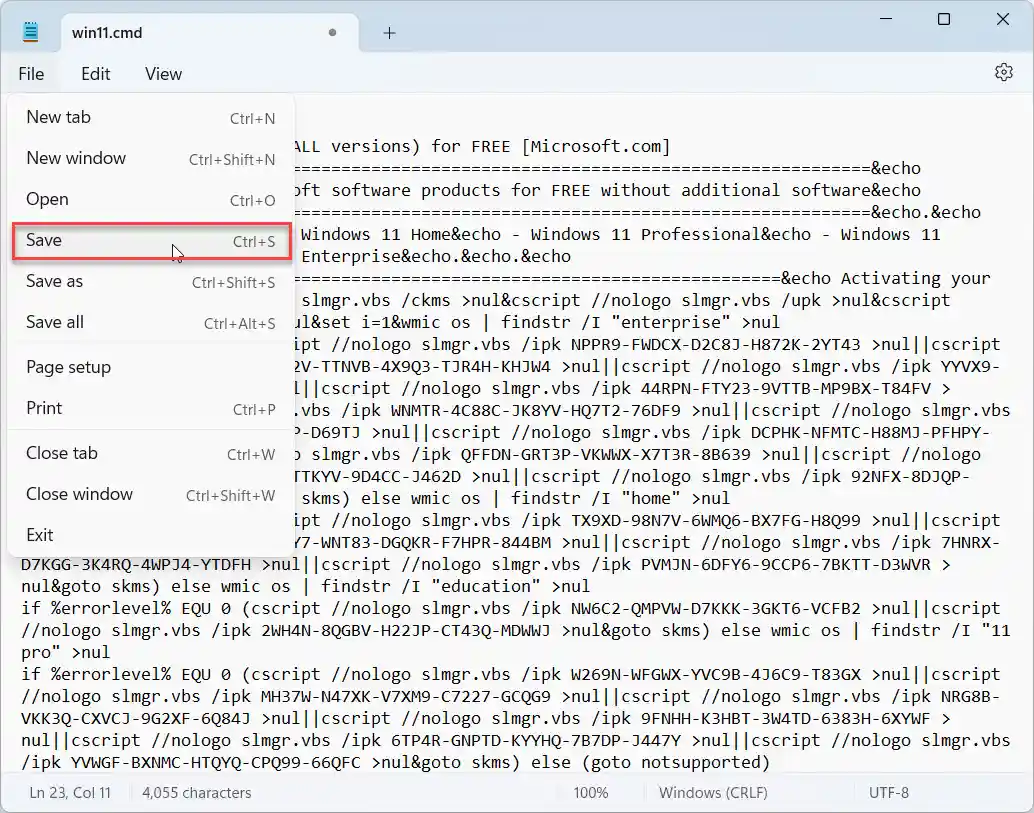Click the Windows (CRLF) line ending indicator
Image resolution: width=1034 pixels, height=813 pixels.
pyautogui.click(x=713, y=792)
